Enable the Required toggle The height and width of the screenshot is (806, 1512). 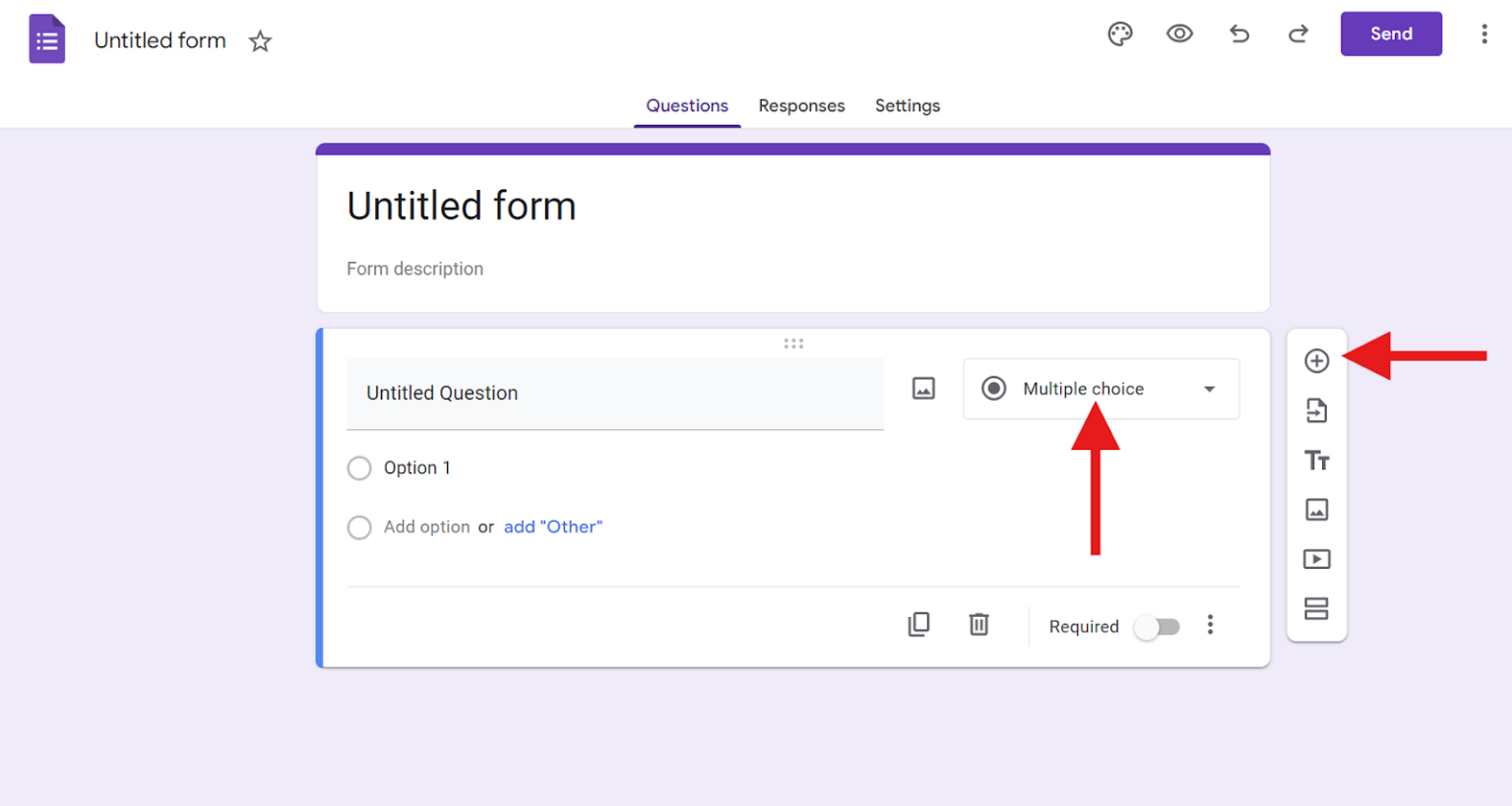click(x=1158, y=626)
